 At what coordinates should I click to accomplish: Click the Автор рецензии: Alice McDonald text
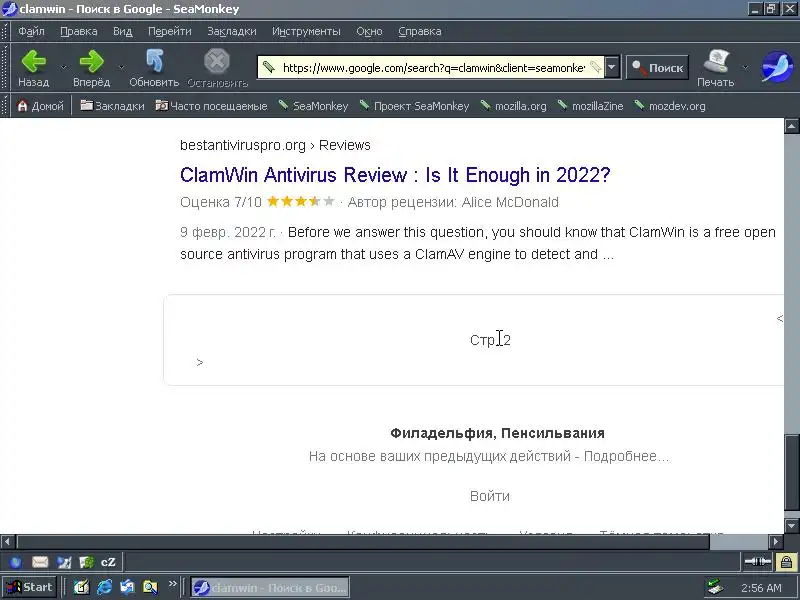[453, 203]
